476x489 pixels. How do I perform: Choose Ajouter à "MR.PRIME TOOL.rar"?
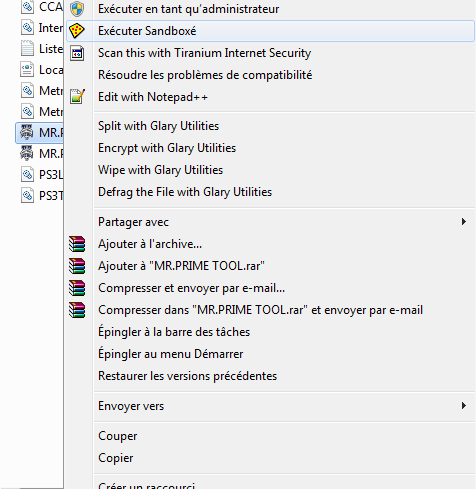click(x=181, y=266)
